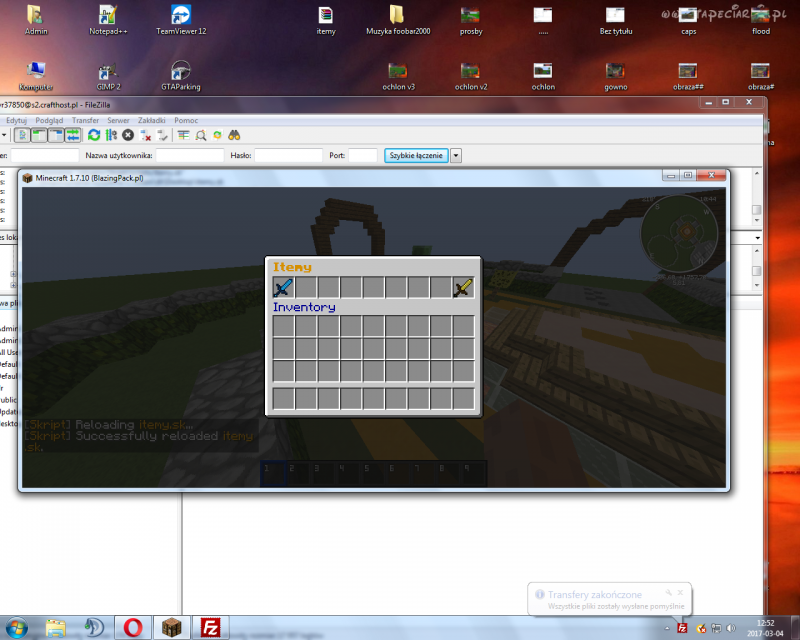Click message log scrollbar up arrow
This screenshot has width=800, height=640.
(757, 174)
